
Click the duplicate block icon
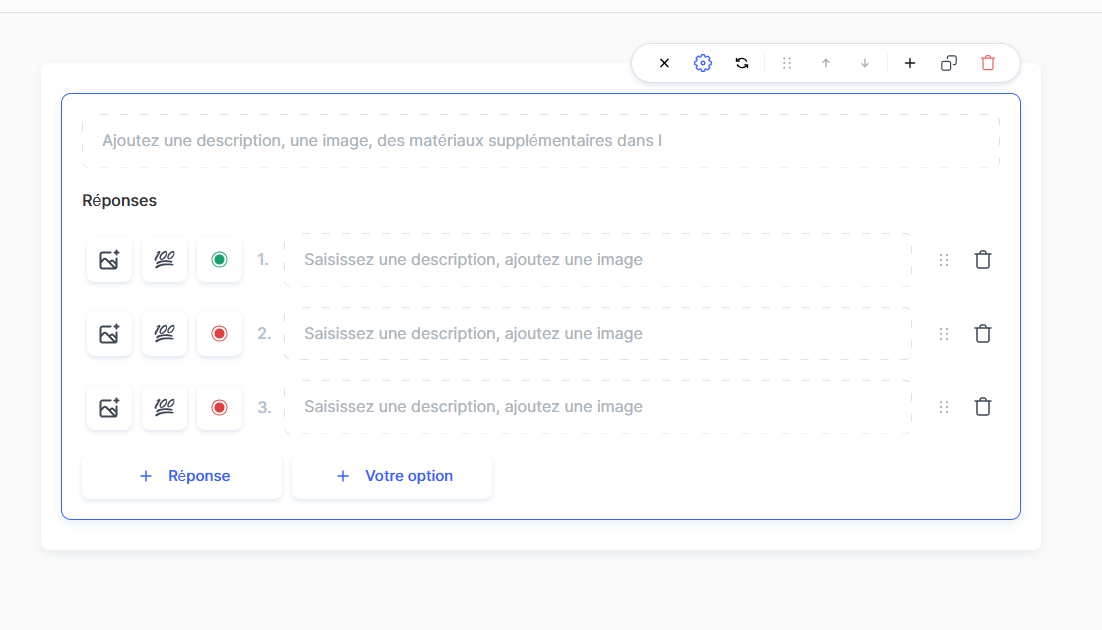pos(949,63)
